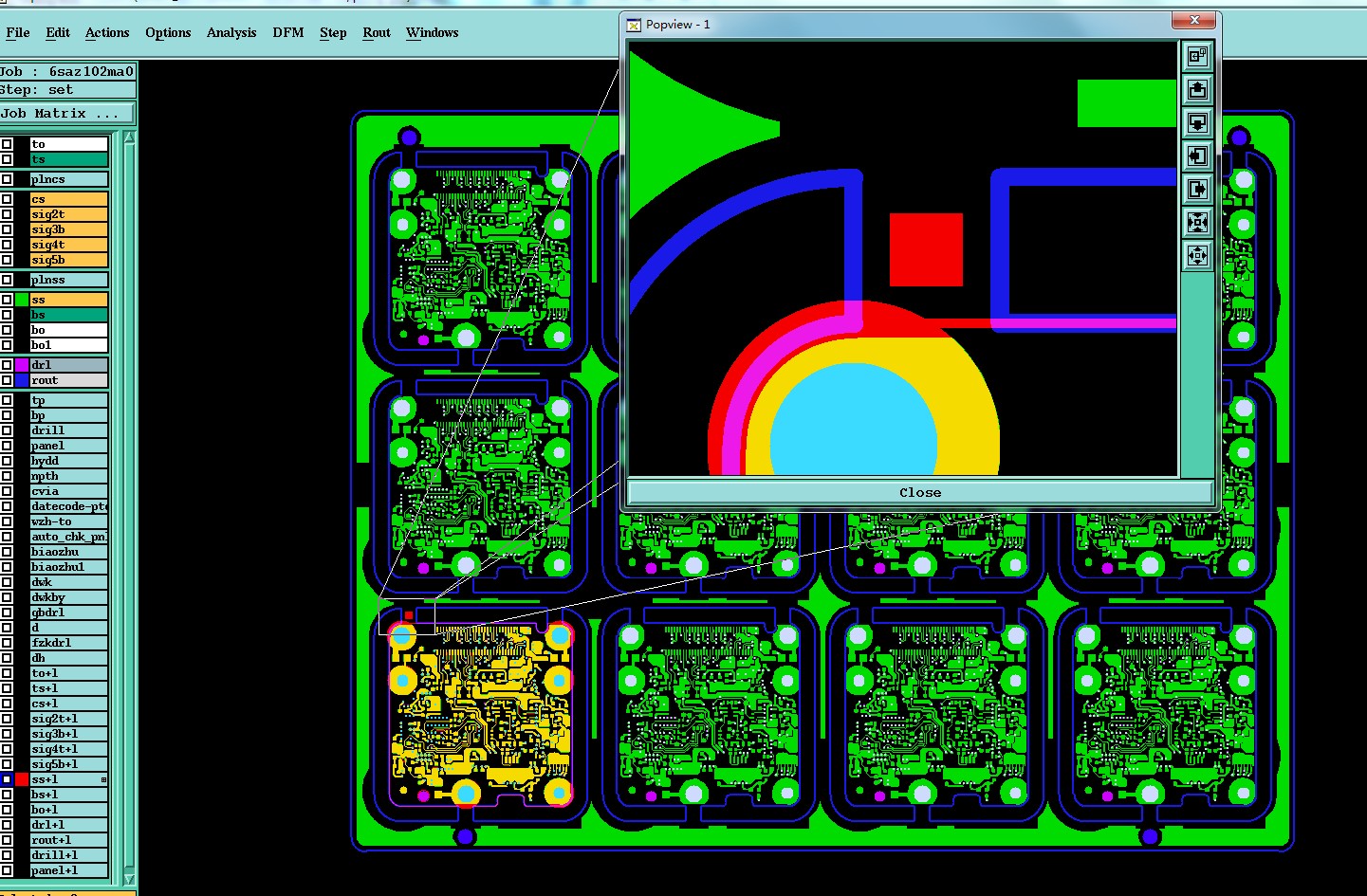Open the DFM menu
Image resolution: width=1367 pixels, height=896 pixels.
click(288, 32)
